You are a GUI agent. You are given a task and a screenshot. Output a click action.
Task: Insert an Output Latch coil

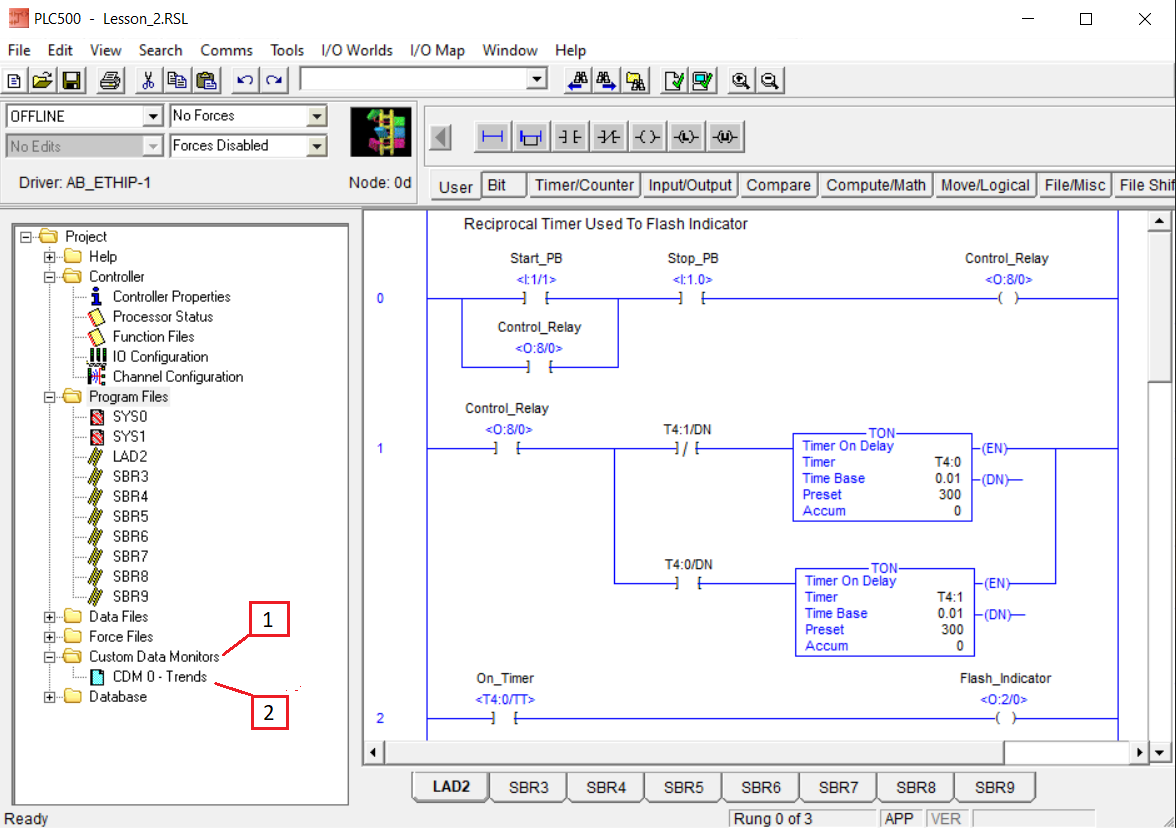tap(686, 136)
